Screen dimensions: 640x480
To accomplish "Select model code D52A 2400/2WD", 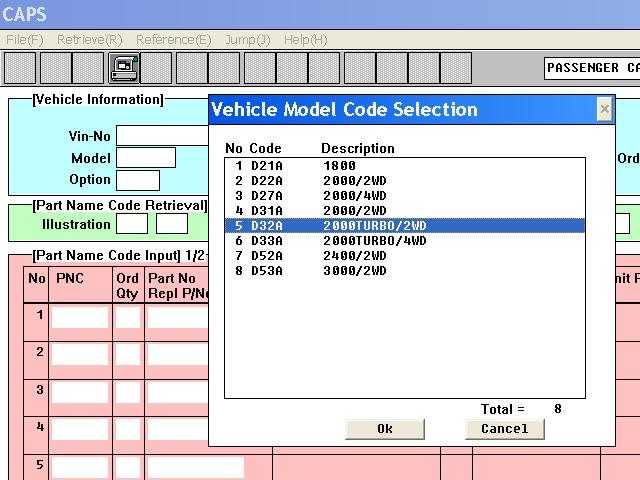I will pyautogui.click(x=405, y=256).
